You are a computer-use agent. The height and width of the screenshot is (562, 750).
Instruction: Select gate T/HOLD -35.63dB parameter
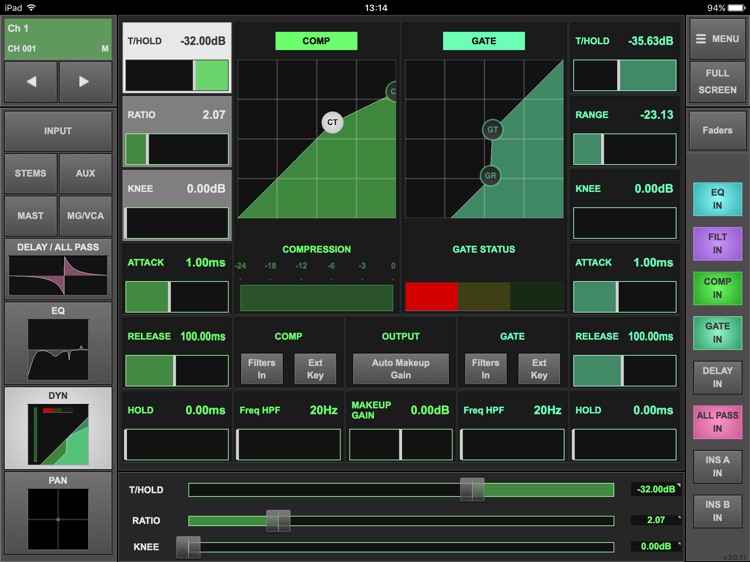point(625,57)
